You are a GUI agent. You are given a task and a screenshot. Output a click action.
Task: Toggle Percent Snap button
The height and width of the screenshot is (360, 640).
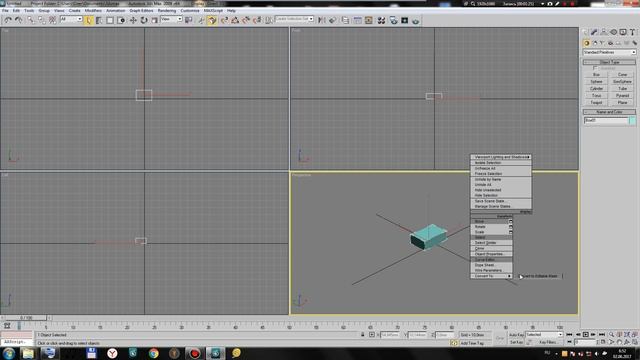(x=246, y=20)
